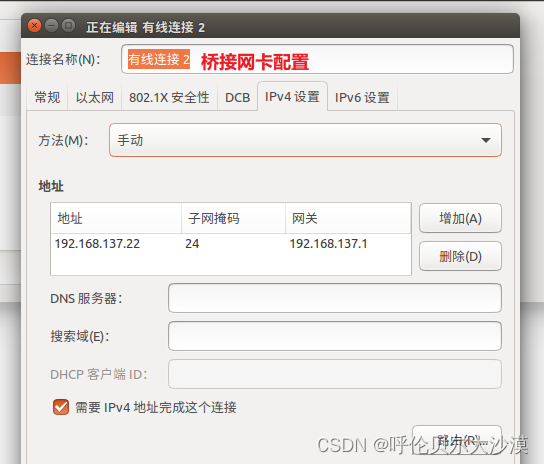Click the 网关 column header
Viewport: 544px width, 464px height.
tap(348, 218)
